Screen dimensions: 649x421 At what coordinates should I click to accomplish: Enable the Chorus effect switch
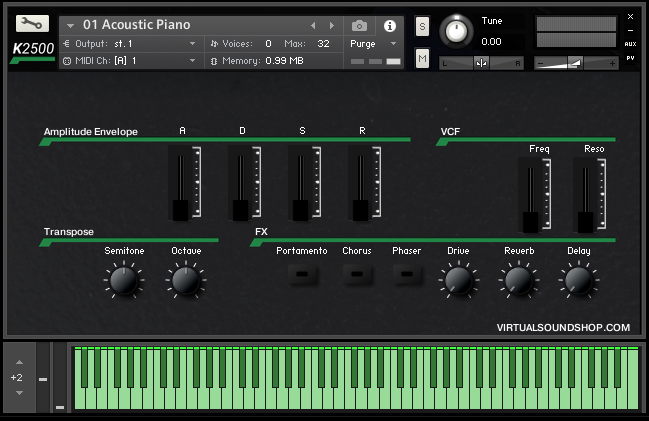pos(356,275)
